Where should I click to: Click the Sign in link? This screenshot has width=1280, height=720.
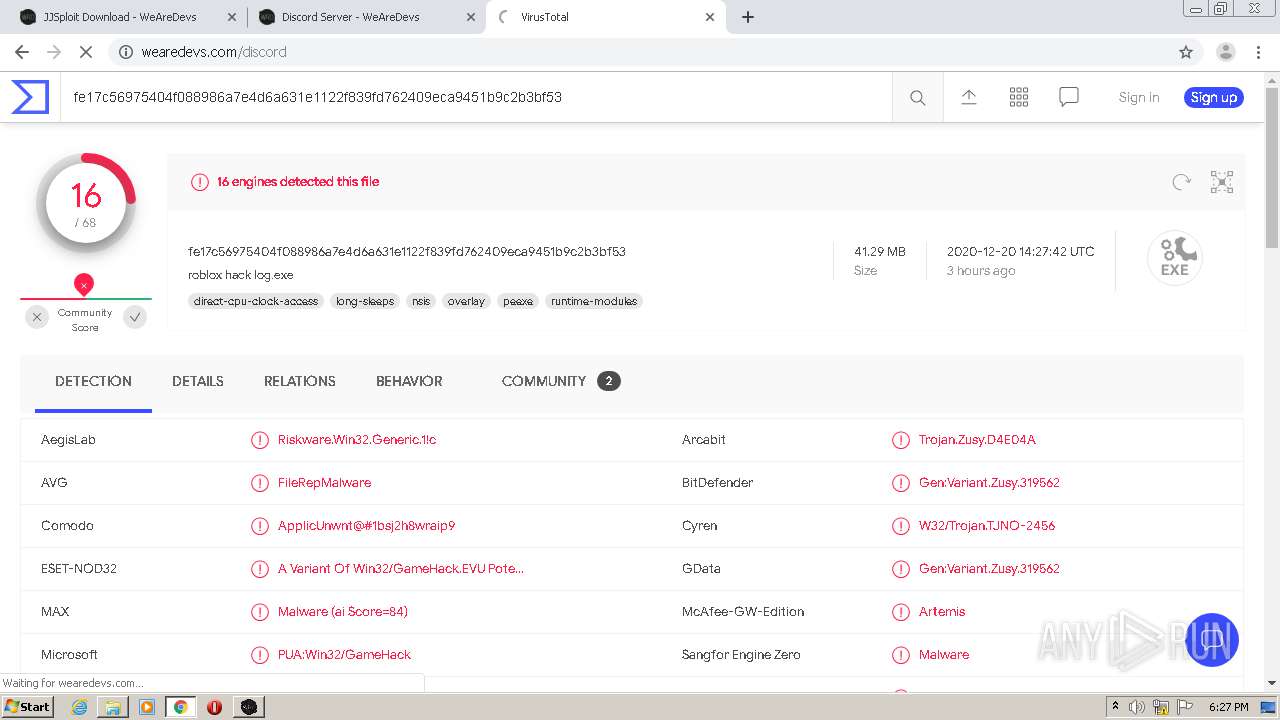tap(1139, 97)
